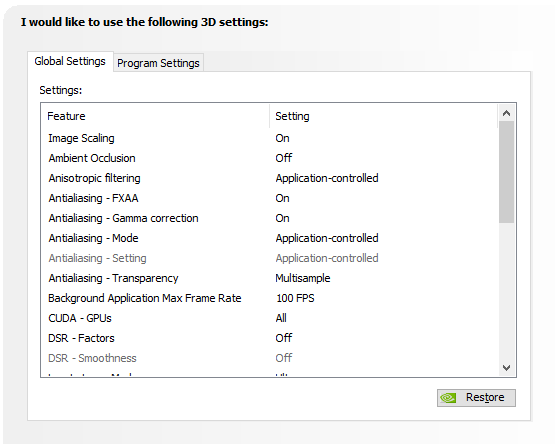Image resolution: width=555 pixels, height=444 pixels.
Task: Click the NVIDIA logo on Restore button
Action: click(448, 398)
